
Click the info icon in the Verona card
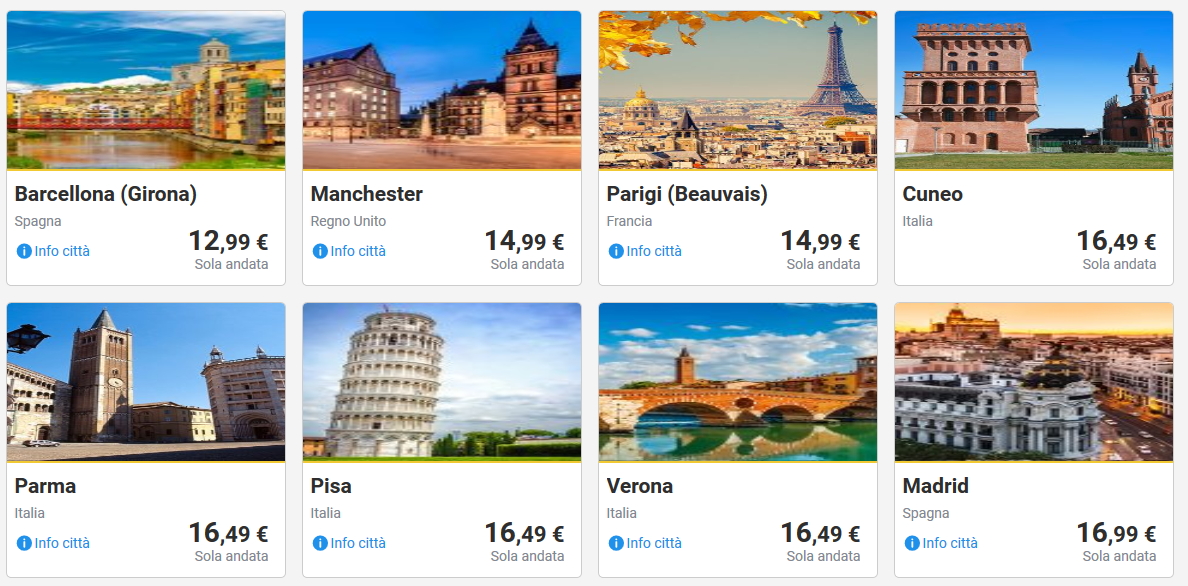[616, 543]
